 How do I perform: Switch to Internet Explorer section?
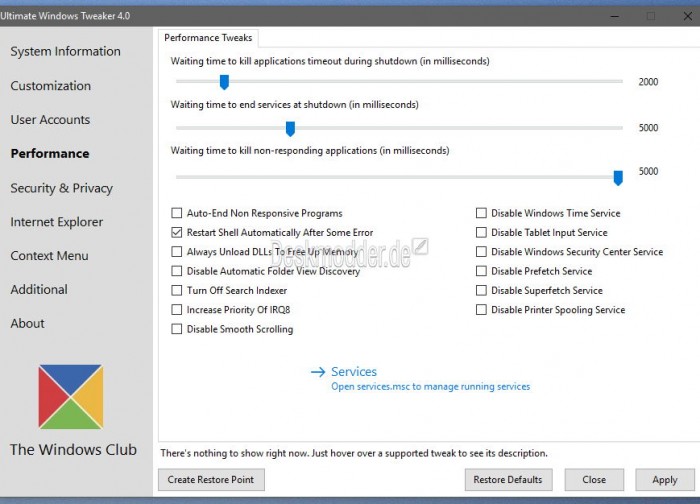pos(57,222)
